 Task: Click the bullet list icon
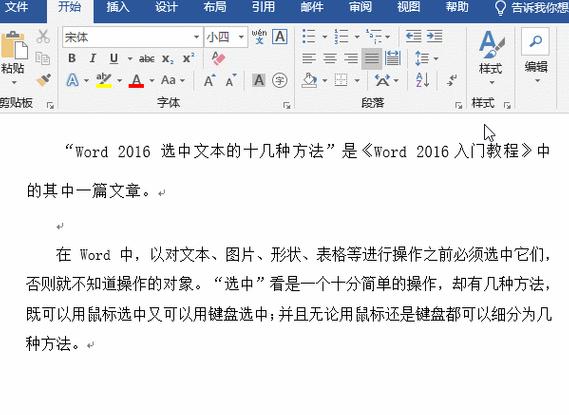pyautogui.click(x=309, y=37)
